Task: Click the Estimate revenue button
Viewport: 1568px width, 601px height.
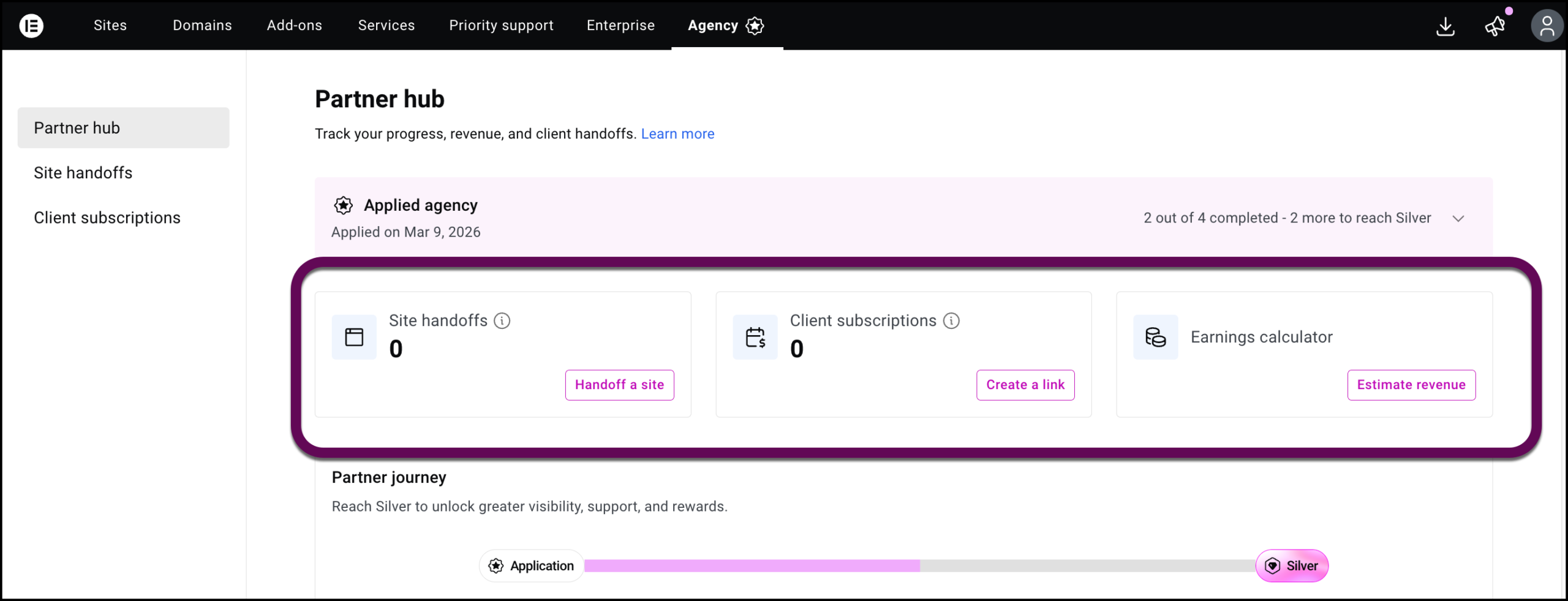Action: [1411, 385]
